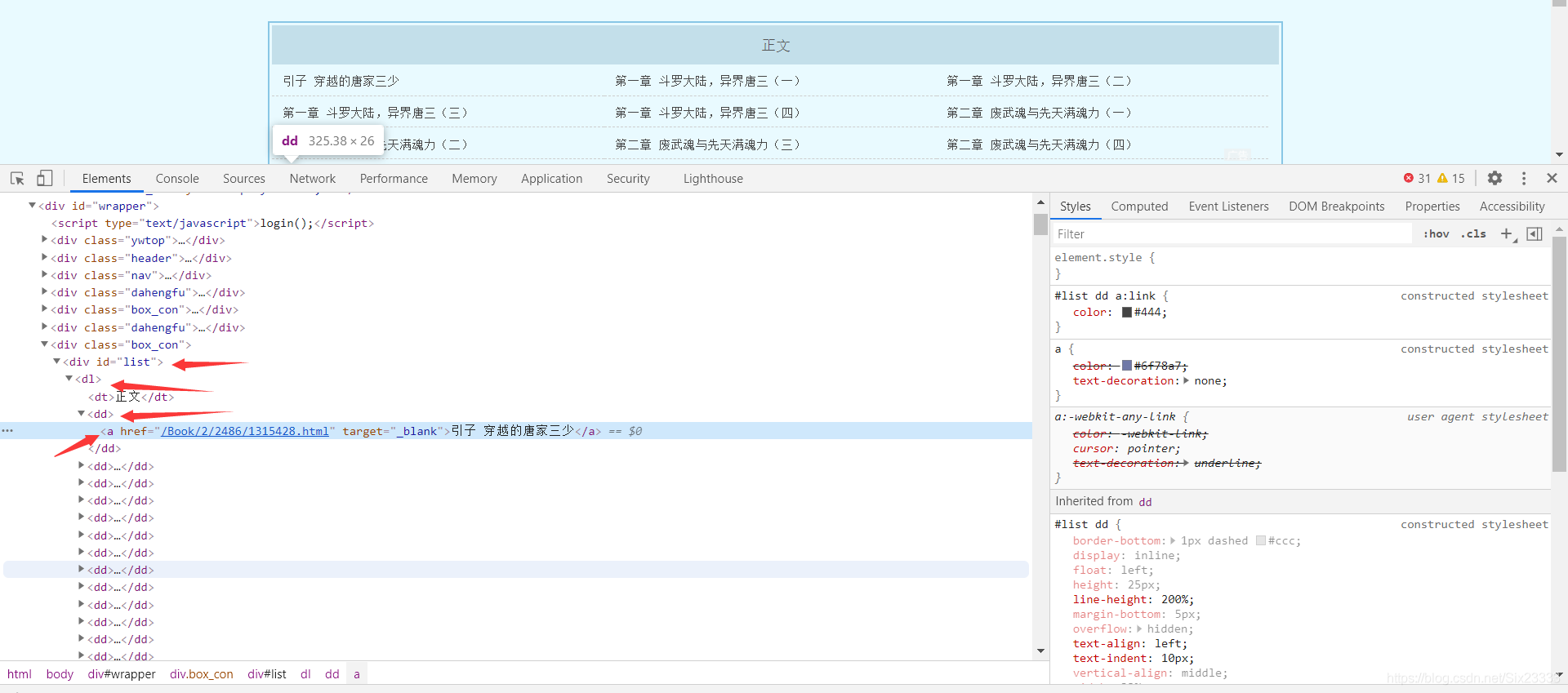Click the page scrollbar down arrow
Screen dimensions: 1568x693
[1559, 154]
